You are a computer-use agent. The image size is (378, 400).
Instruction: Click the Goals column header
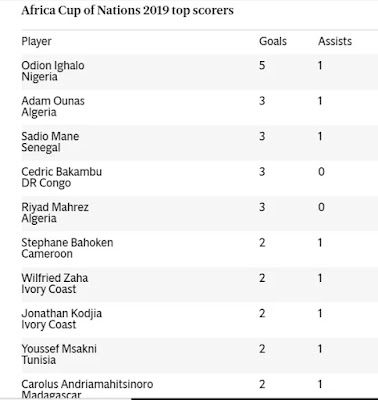click(273, 41)
